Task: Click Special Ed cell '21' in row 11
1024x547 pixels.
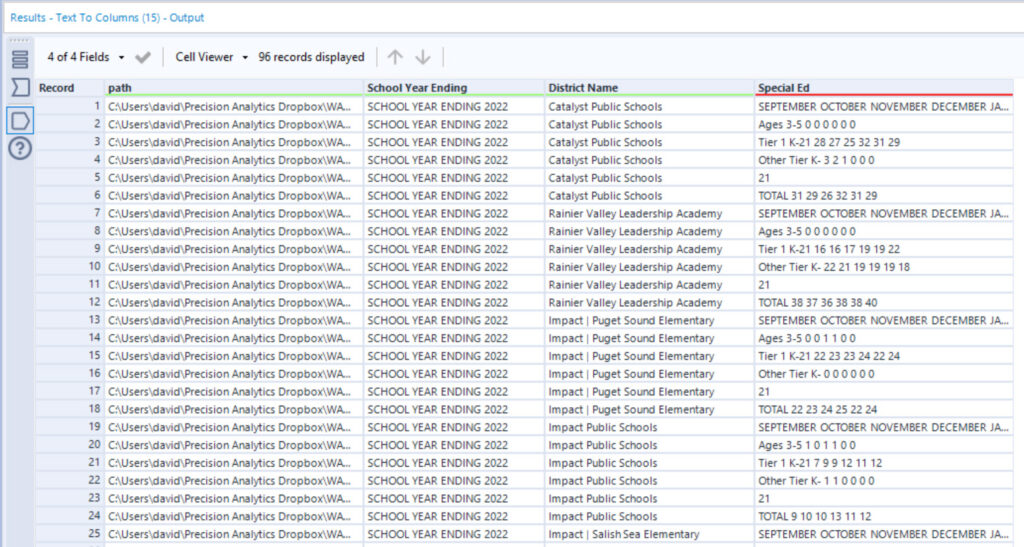Action: point(884,285)
